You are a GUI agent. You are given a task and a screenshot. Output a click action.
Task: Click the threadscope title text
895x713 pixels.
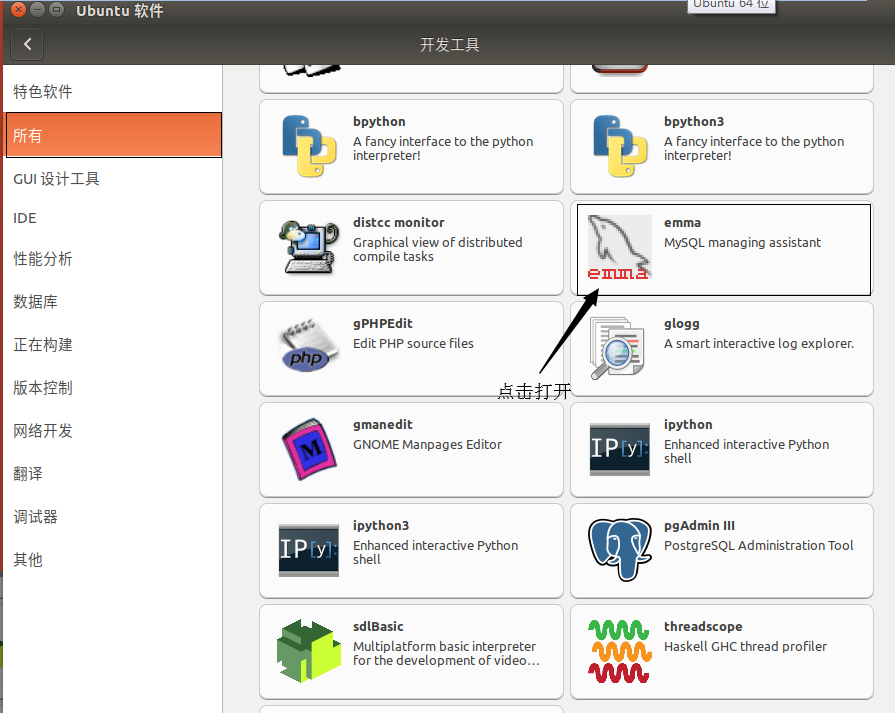703,627
